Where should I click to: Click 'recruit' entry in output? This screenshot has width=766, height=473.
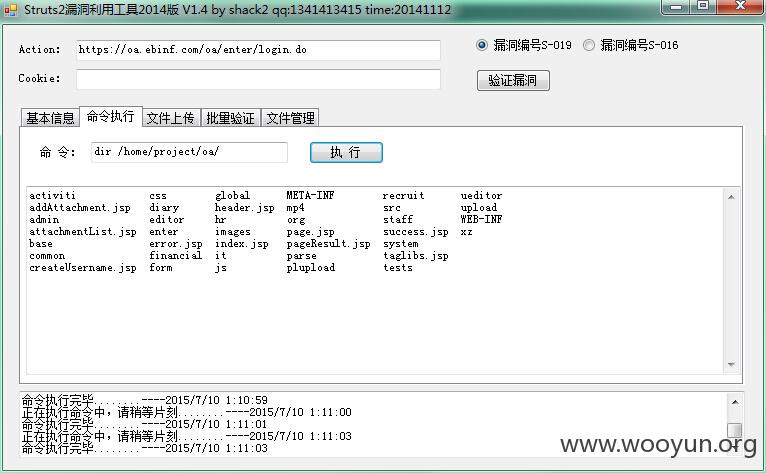tap(404, 195)
